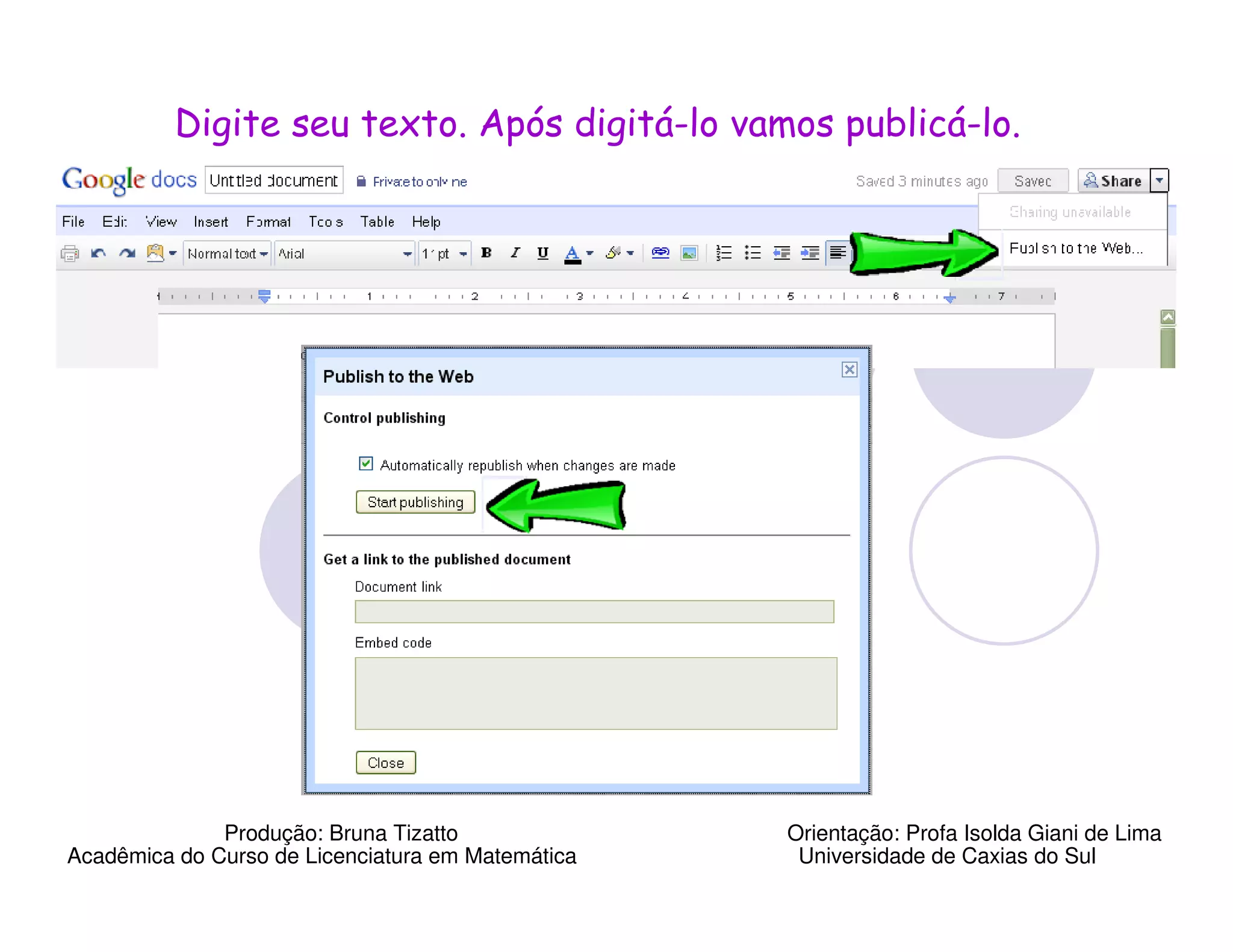The image size is (1233, 952).
Task: Click the Close button in dialog
Action: (x=386, y=762)
